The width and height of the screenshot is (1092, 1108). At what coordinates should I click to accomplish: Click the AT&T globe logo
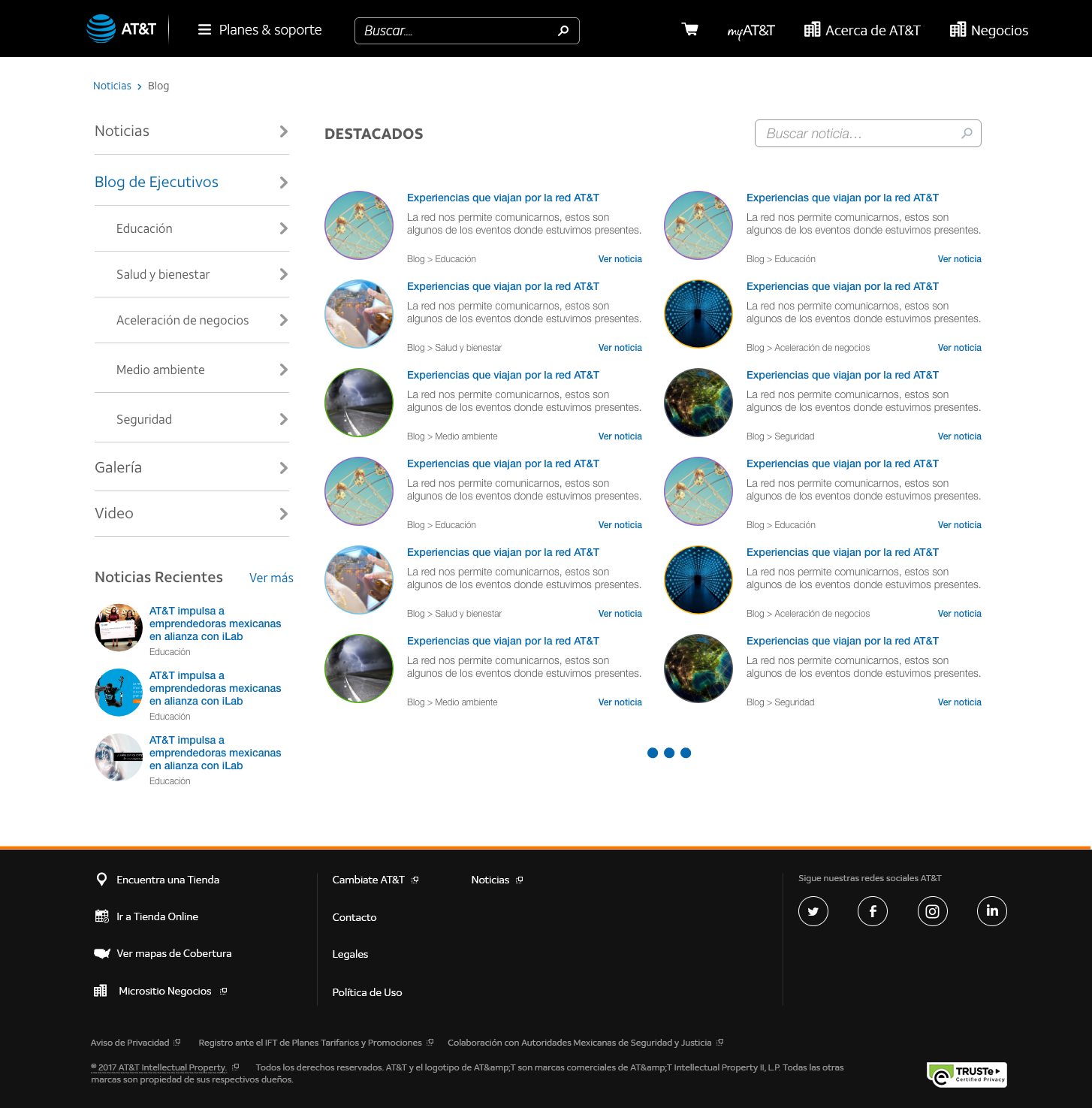pyautogui.click(x=101, y=29)
